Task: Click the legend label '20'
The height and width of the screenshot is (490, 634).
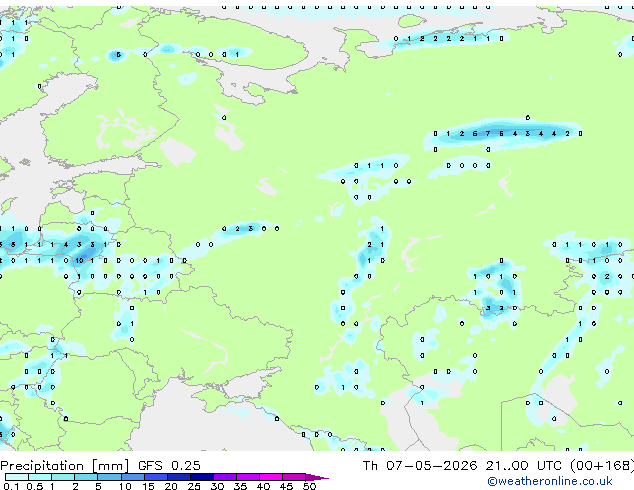Action: tap(171, 486)
